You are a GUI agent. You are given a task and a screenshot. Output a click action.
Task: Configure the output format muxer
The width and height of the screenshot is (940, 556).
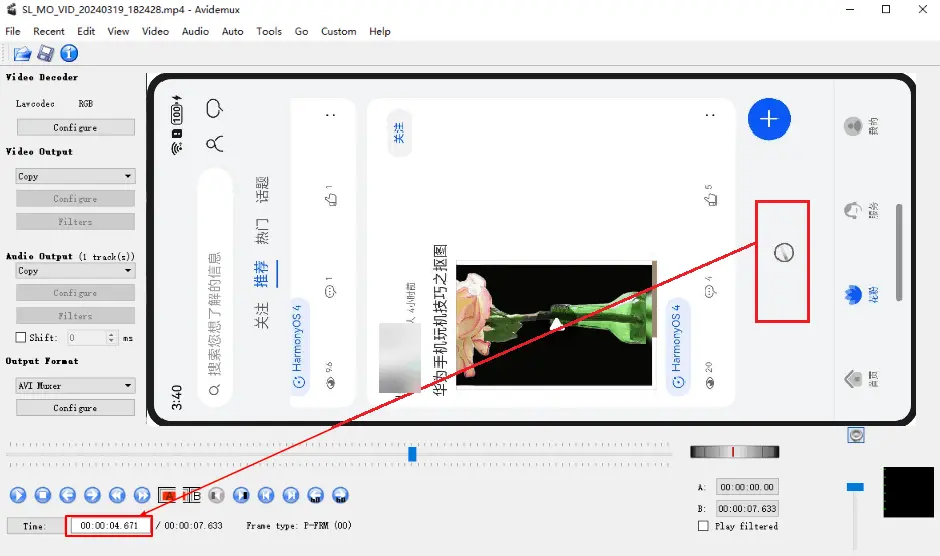coord(76,408)
